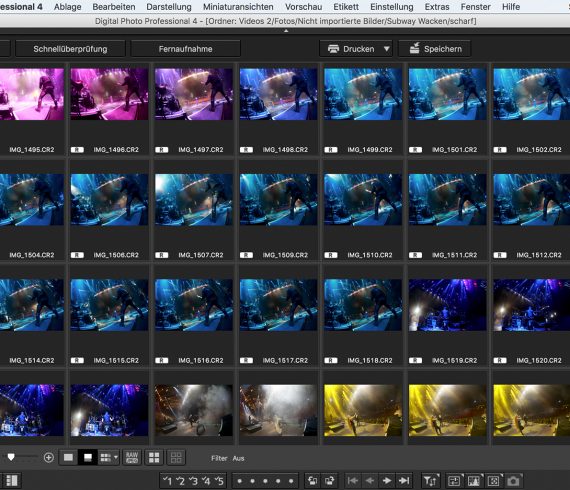Click the file name IMG_1511.CR2
The width and height of the screenshot is (570, 490).
[x=454, y=255]
